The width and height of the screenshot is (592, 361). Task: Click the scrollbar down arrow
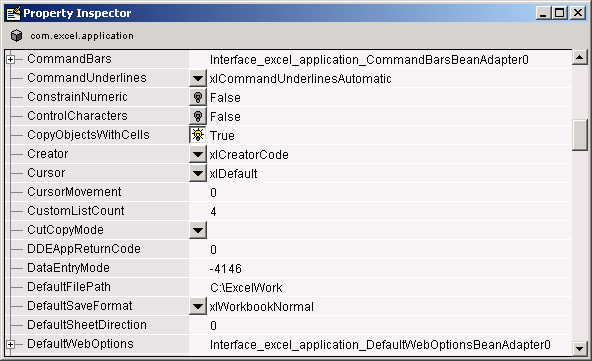tap(580, 348)
